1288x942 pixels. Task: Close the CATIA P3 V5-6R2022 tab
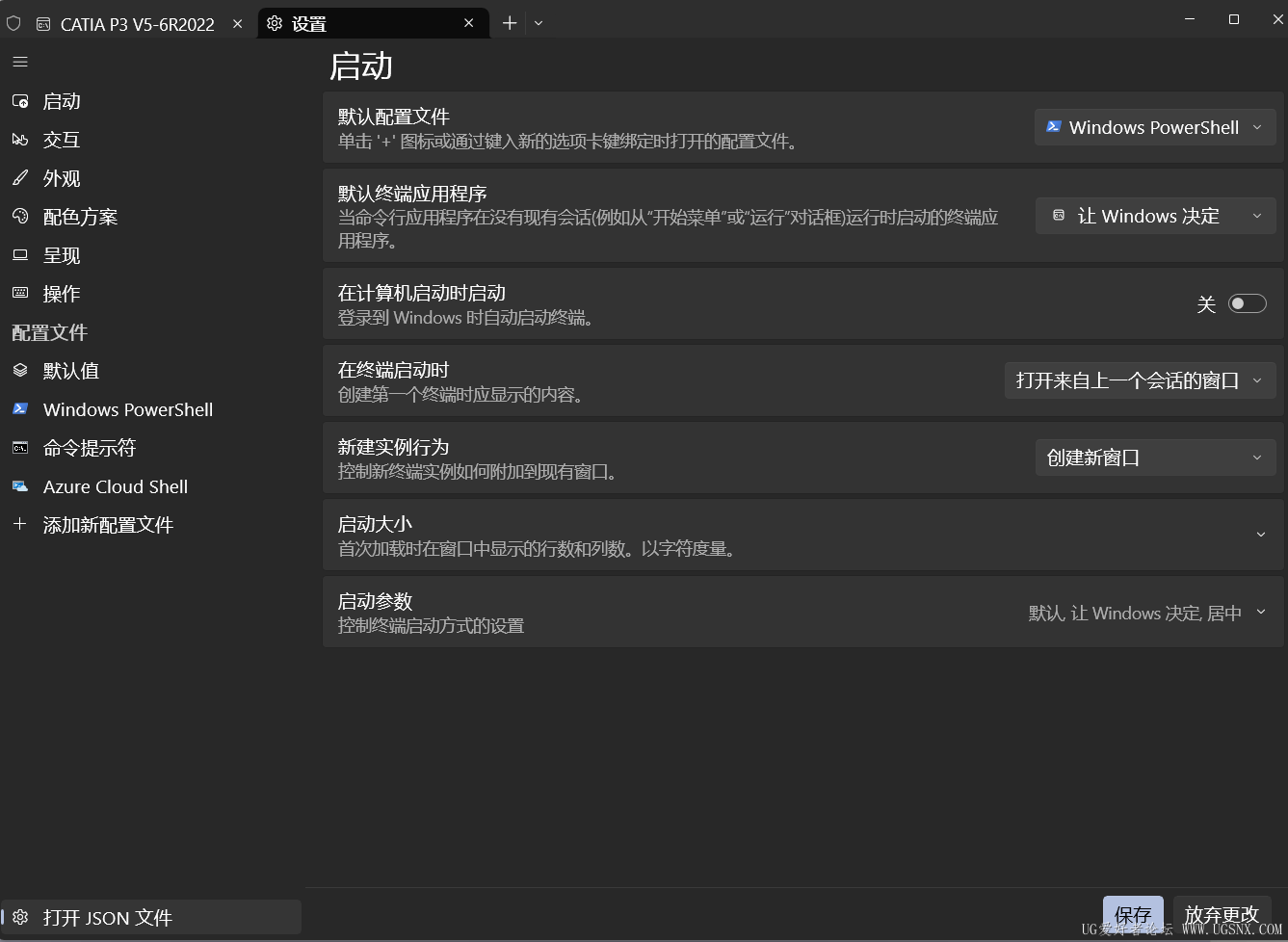click(238, 24)
